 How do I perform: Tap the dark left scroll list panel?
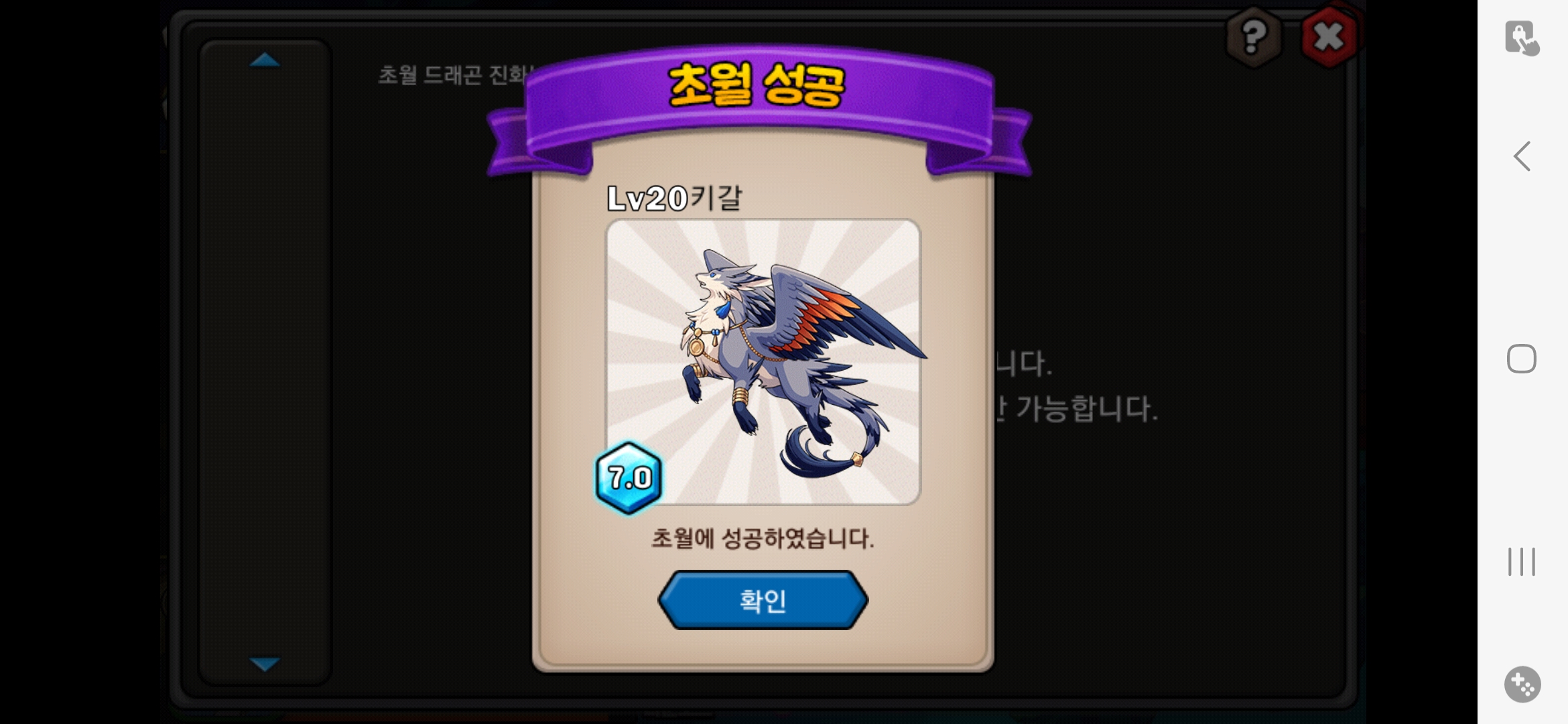(265, 362)
